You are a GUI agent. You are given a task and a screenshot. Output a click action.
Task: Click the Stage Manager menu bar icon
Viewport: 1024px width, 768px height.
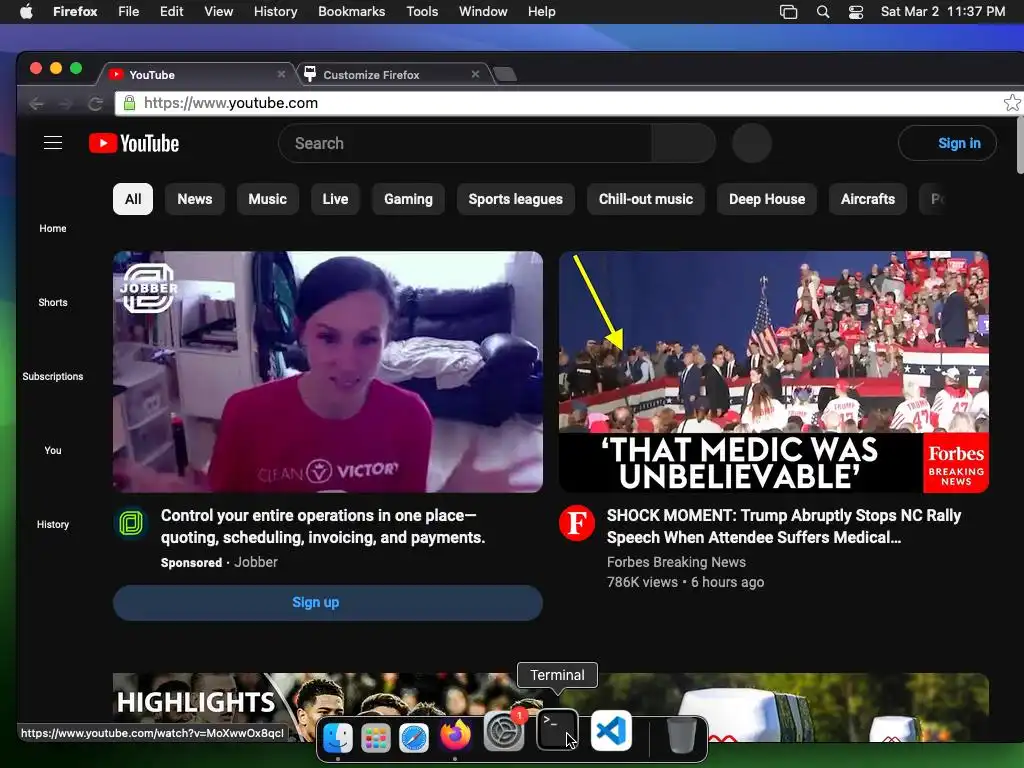click(789, 12)
